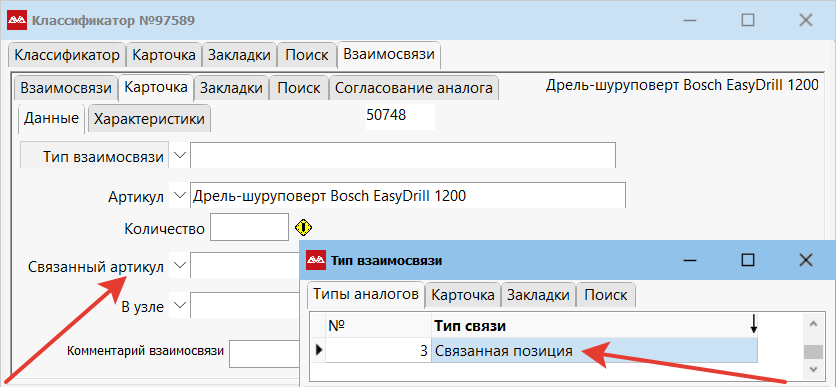Viewport: 836px width, 387px height.
Task: Open the Артикул dropdown arrow
Action: (x=180, y=194)
